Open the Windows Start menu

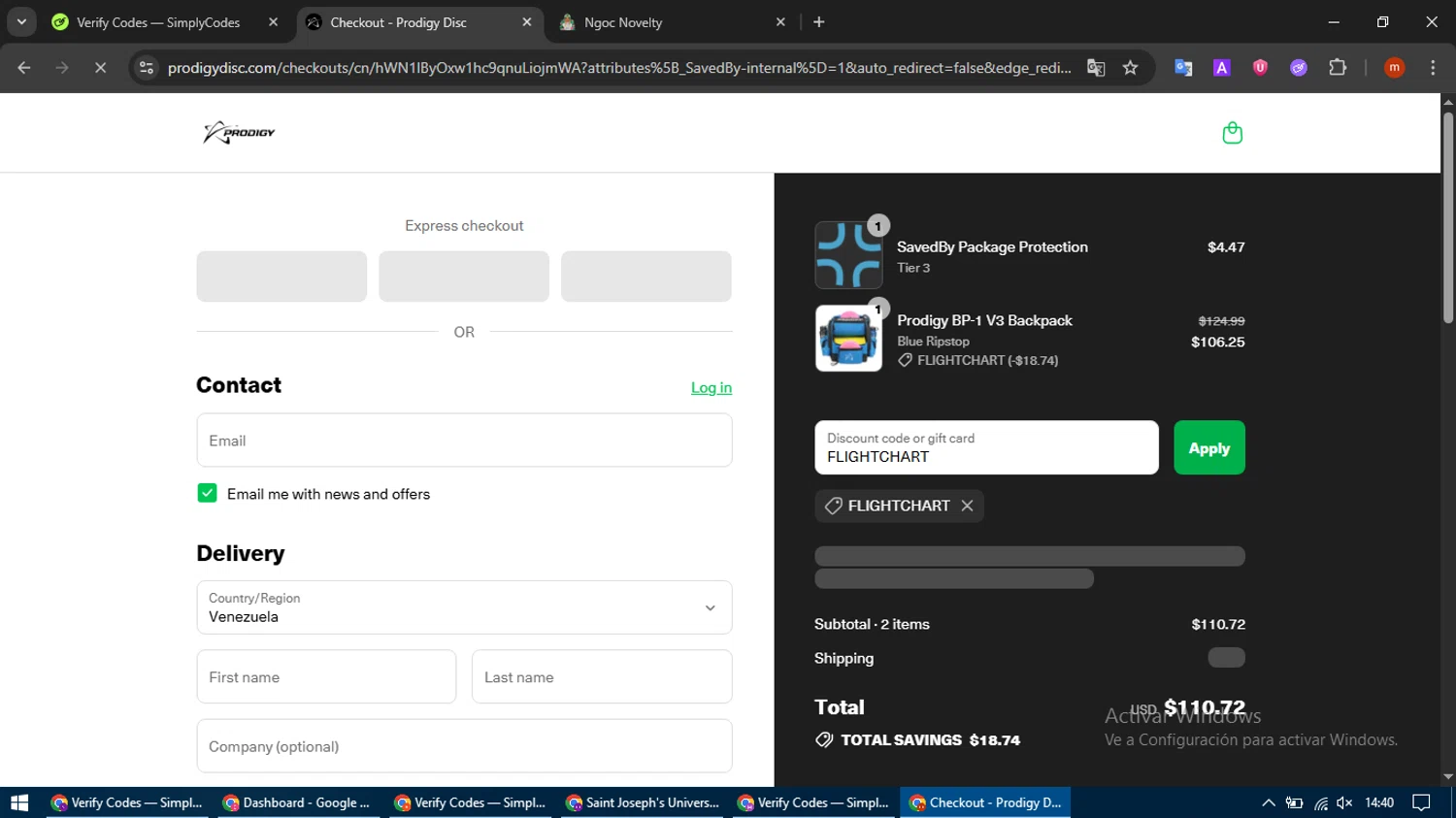click(x=19, y=802)
